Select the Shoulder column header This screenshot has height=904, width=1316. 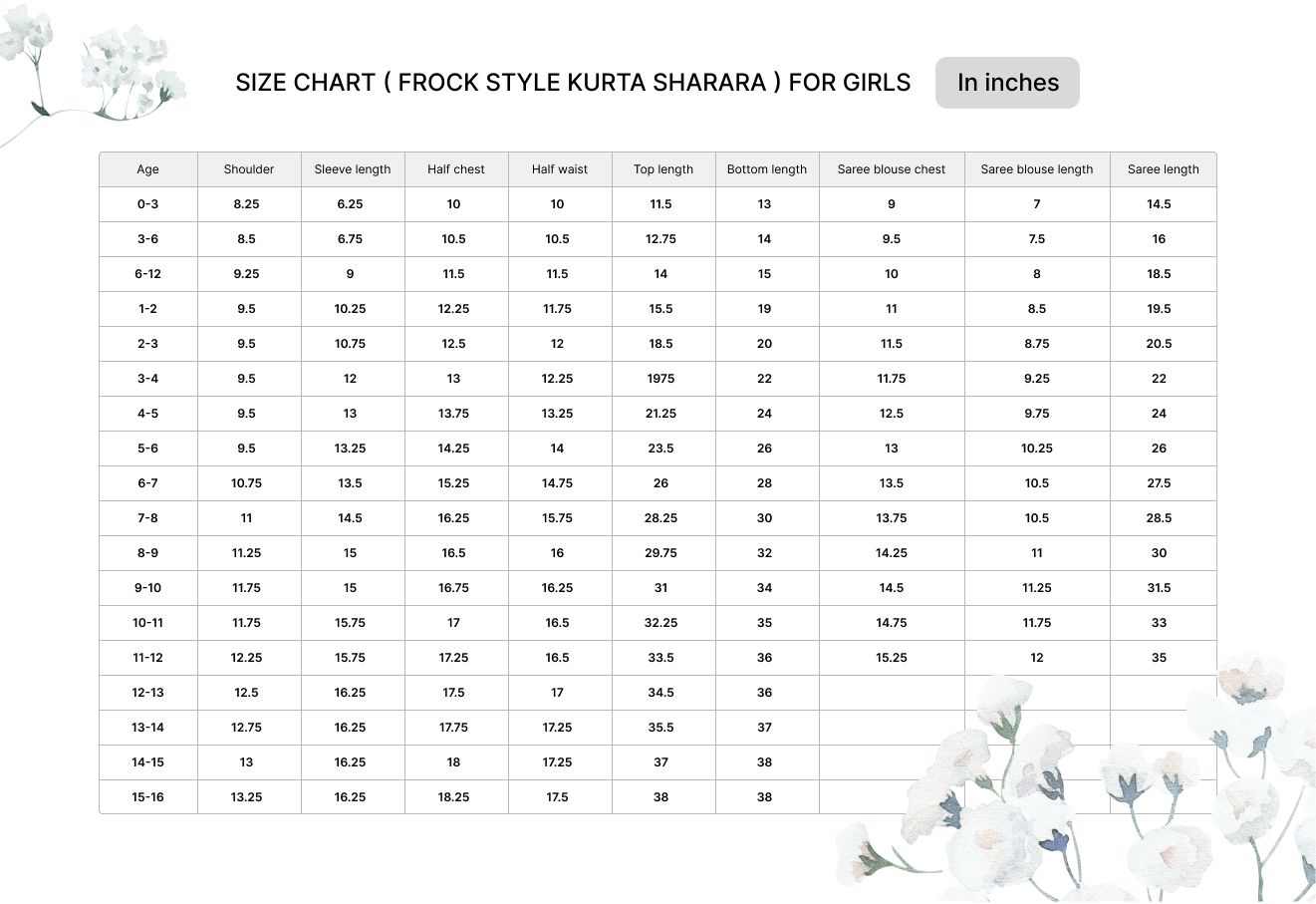(249, 169)
